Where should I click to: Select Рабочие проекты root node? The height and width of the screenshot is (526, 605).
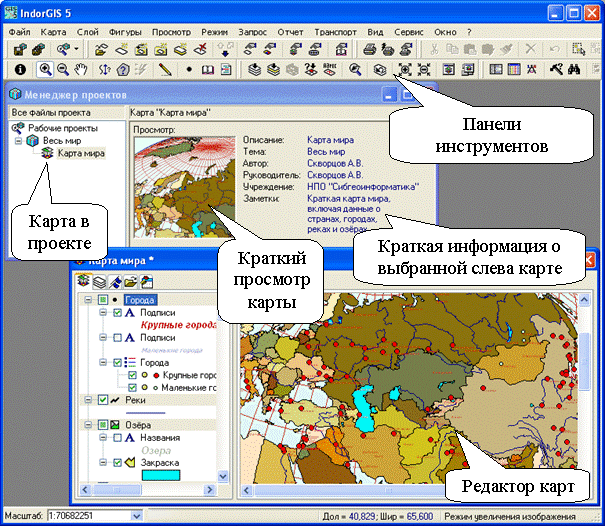point(61,128)
